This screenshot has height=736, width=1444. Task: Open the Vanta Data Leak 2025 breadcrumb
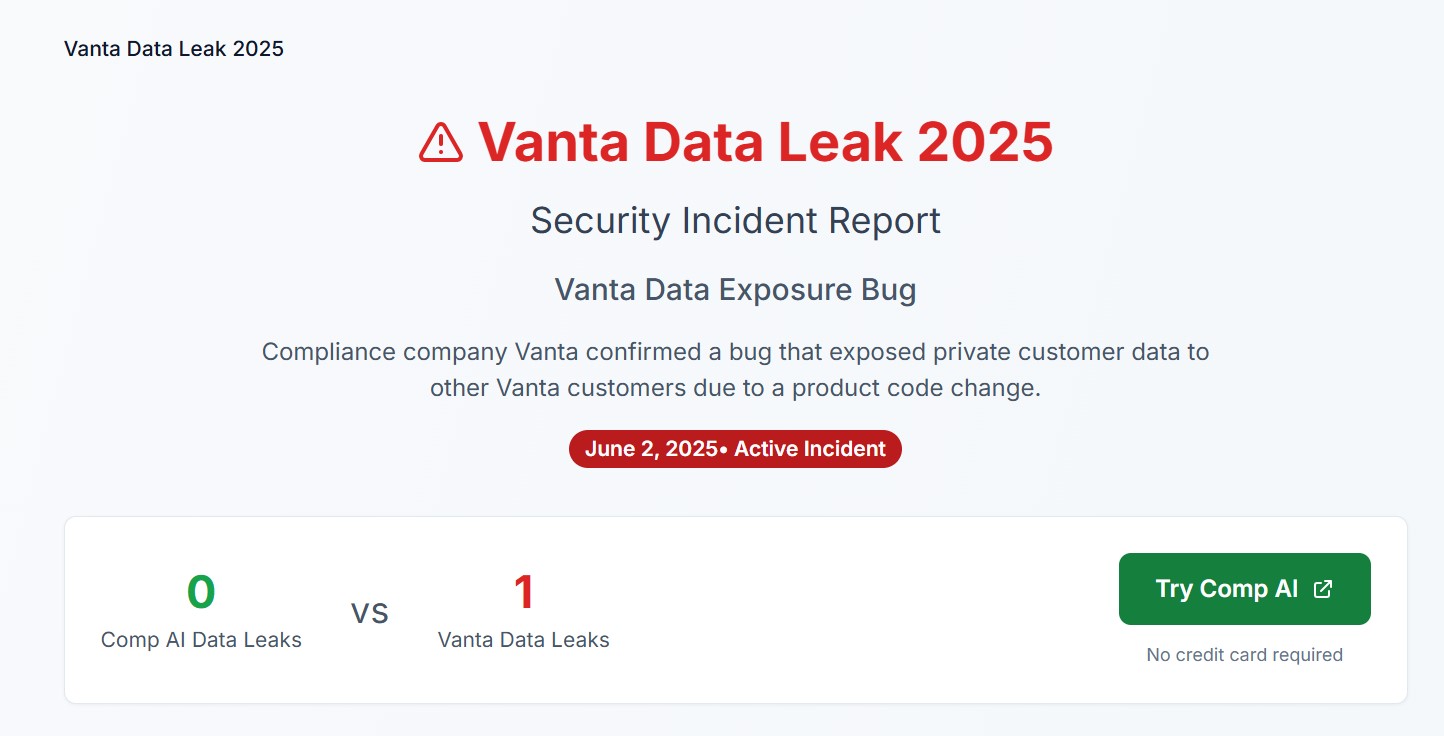(173, 48)
